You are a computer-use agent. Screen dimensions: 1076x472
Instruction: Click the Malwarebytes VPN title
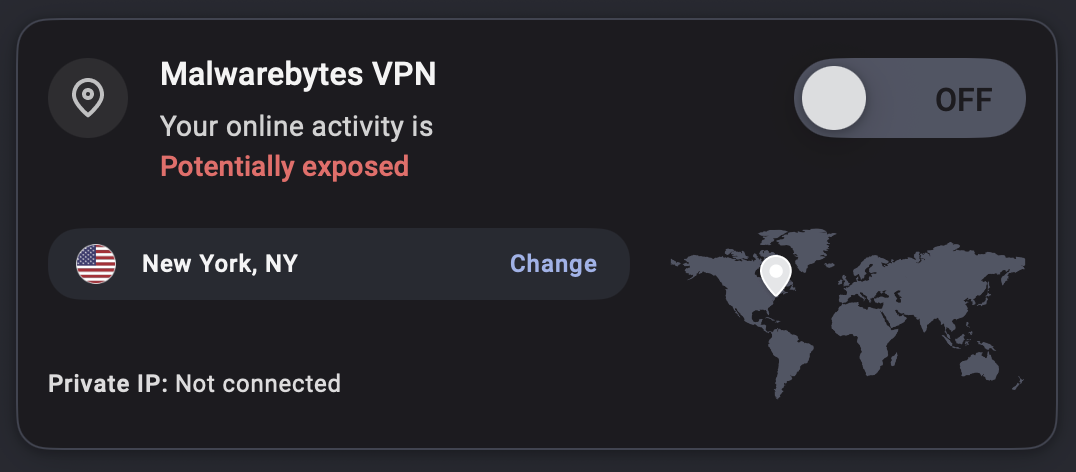(298, 74)
